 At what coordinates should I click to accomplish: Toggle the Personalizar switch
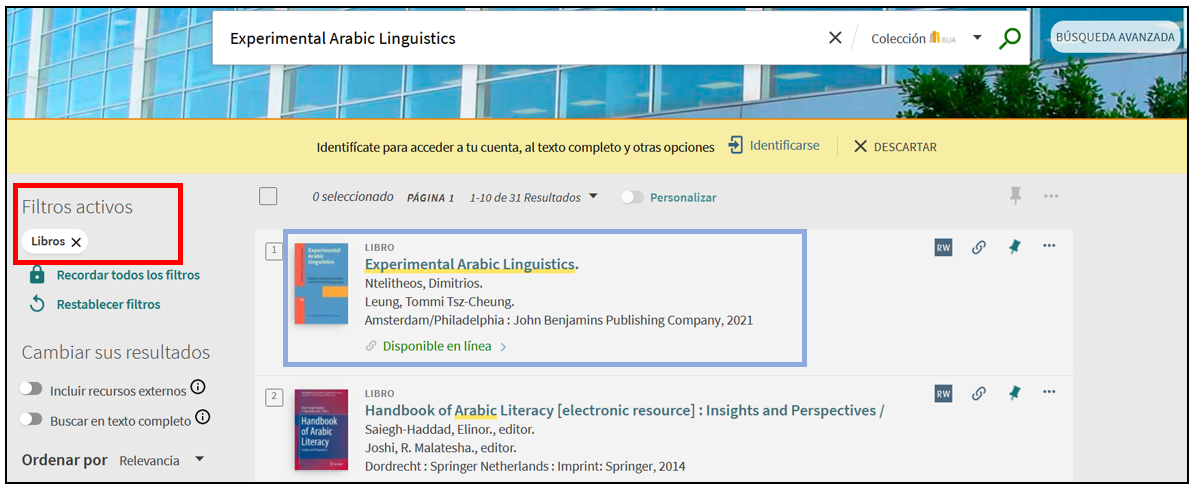coord(632,198)
